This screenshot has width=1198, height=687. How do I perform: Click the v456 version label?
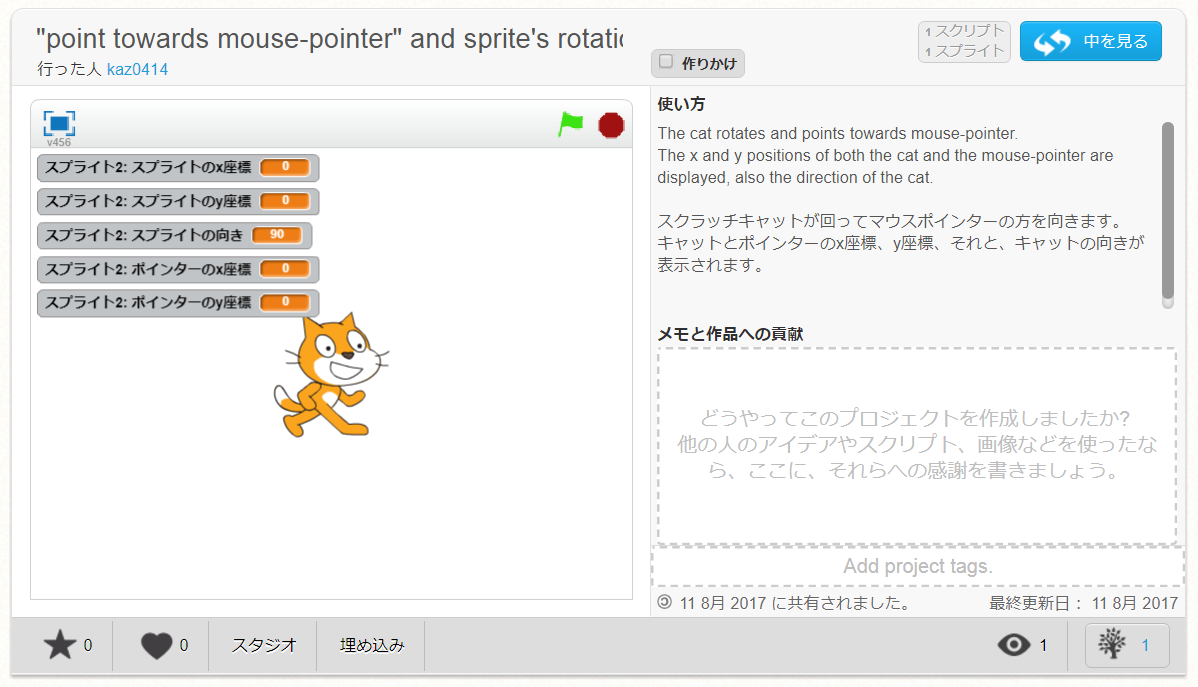tap(59, 142)
